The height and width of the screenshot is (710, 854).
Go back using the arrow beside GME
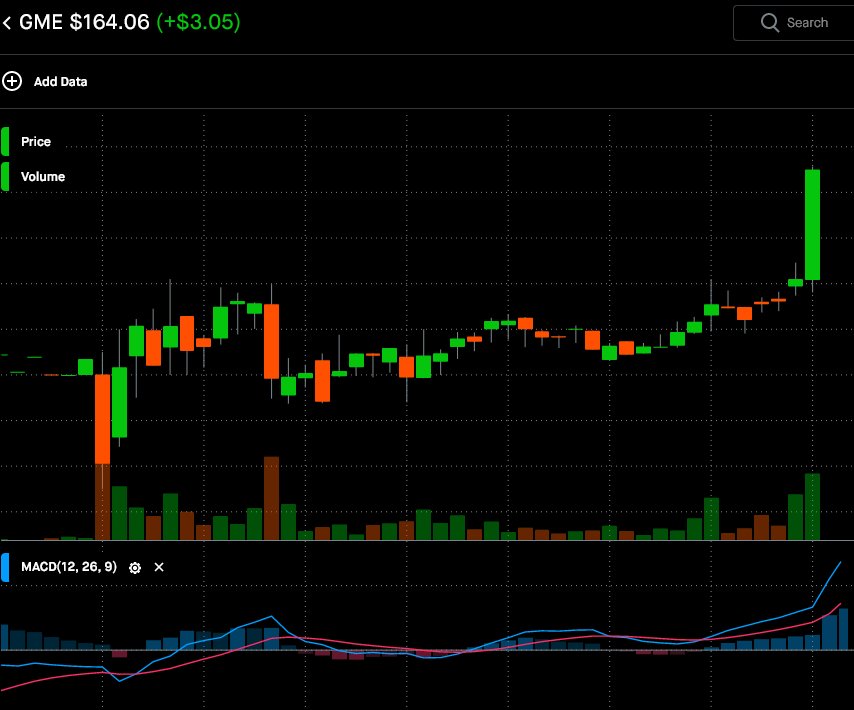[7, 23]
